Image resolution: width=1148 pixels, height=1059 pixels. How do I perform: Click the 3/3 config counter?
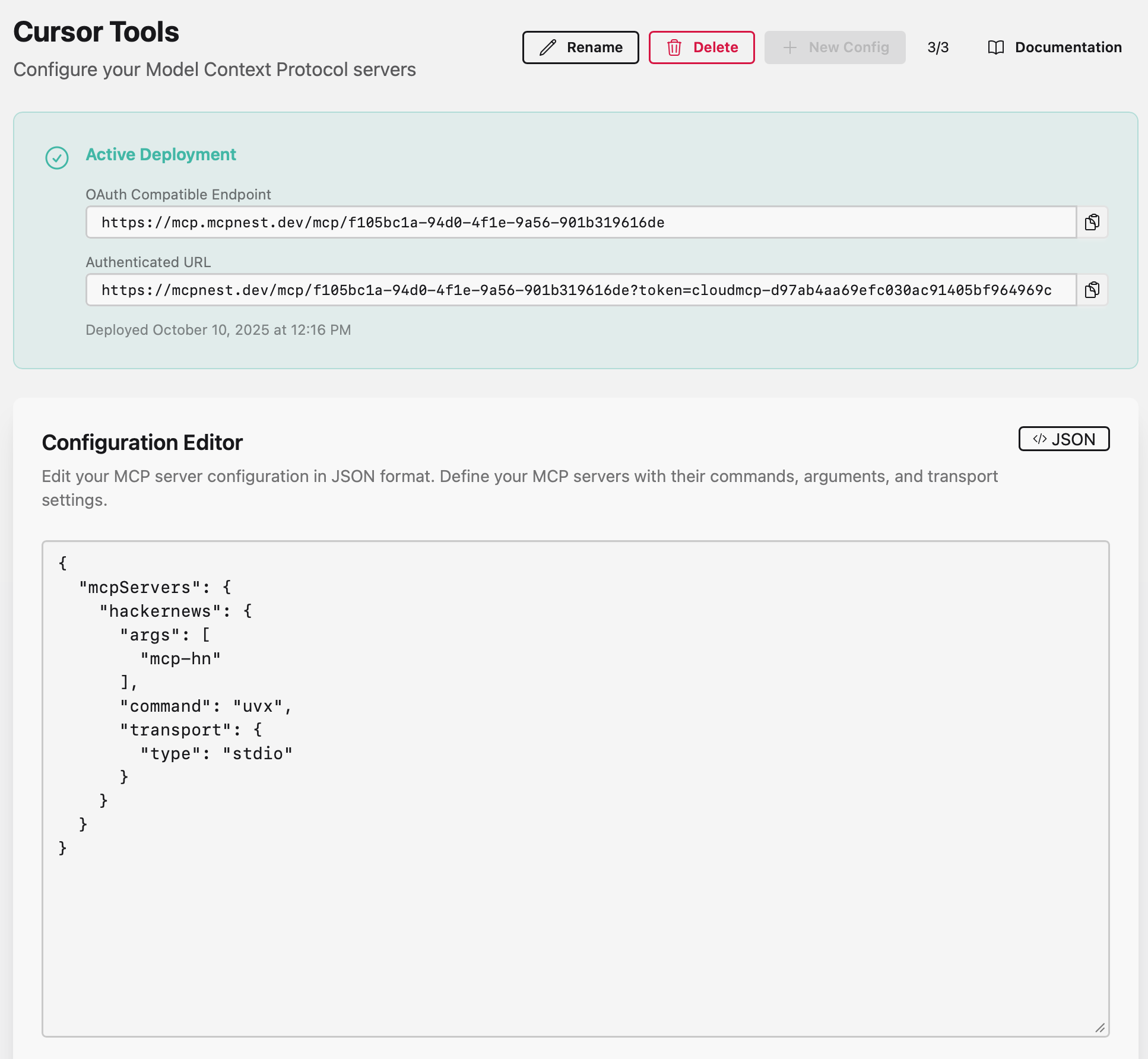click(937, 47)
